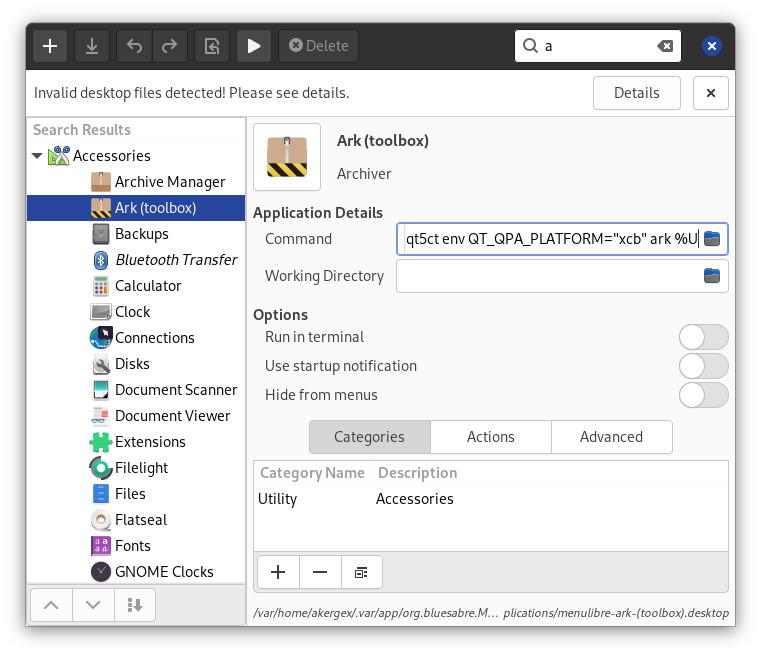
Task: Click the desktop file path at bottom
Action: coord(491,613)
